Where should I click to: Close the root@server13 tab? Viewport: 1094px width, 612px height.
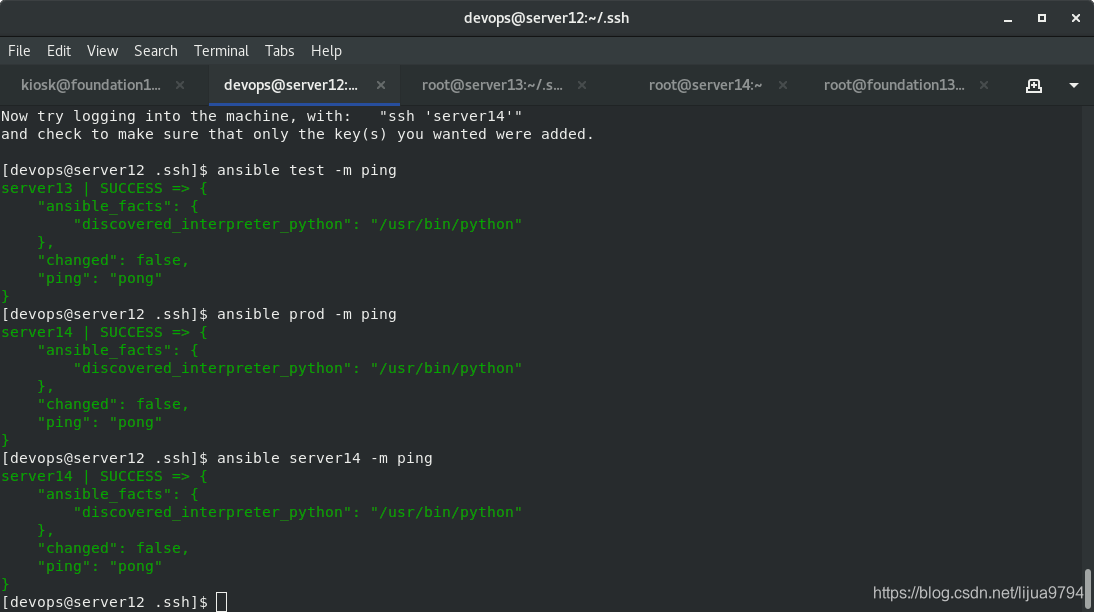click(582, 85)
